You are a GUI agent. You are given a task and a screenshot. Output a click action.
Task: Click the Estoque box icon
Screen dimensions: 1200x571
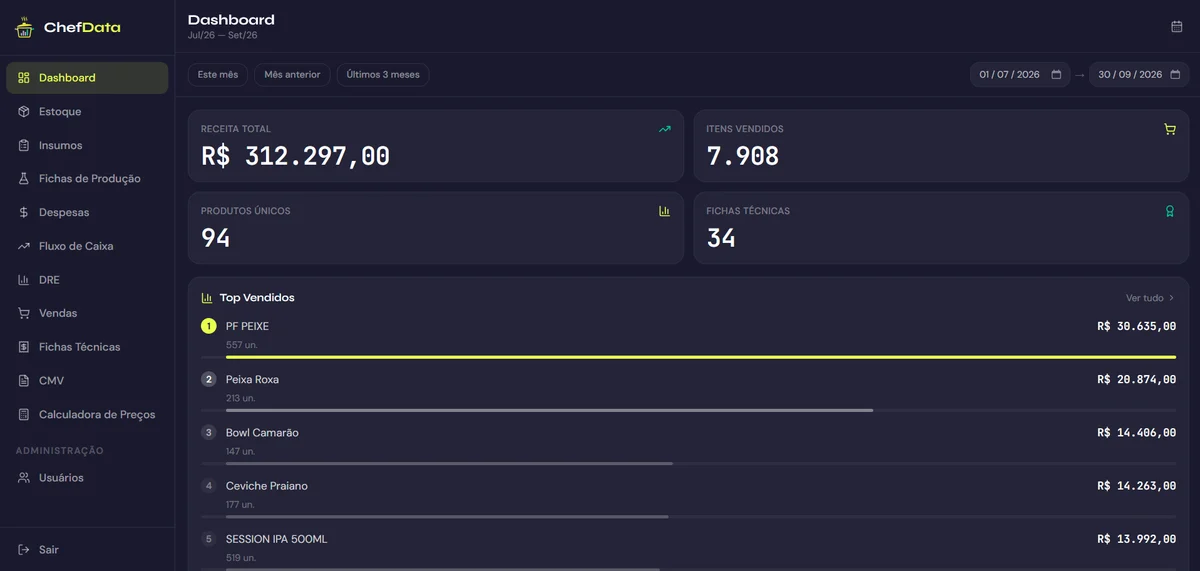24,112
